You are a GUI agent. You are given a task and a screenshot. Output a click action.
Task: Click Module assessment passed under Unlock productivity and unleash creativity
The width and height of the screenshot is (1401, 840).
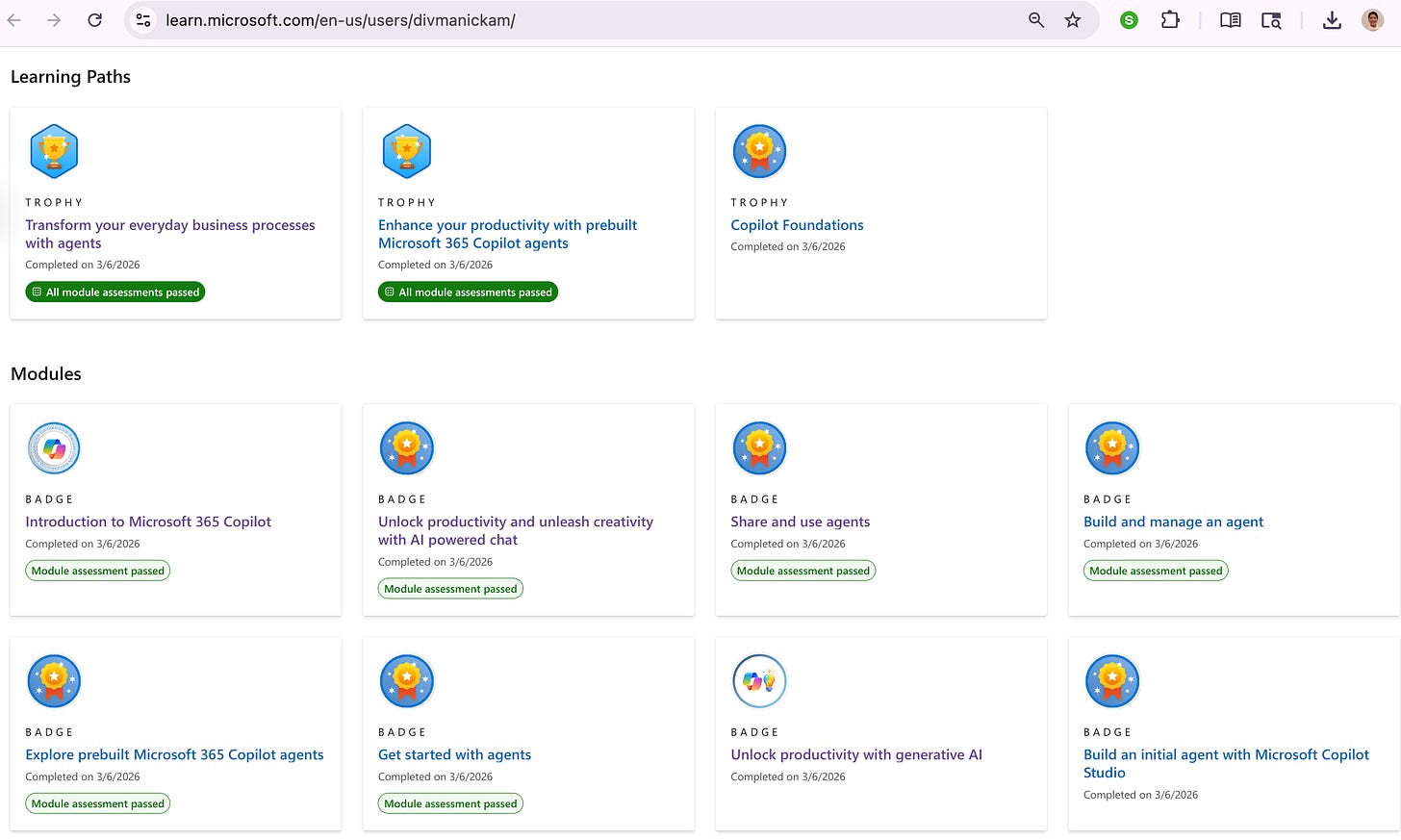[x=450, y=589]
